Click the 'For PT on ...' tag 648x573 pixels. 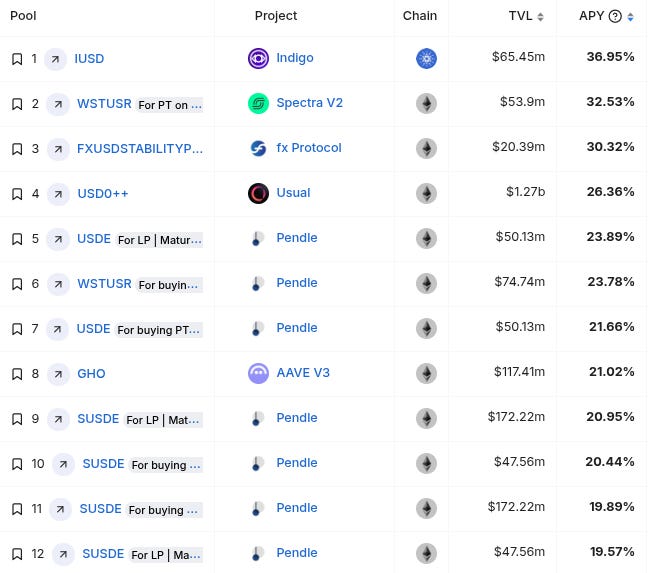(170, 105)
